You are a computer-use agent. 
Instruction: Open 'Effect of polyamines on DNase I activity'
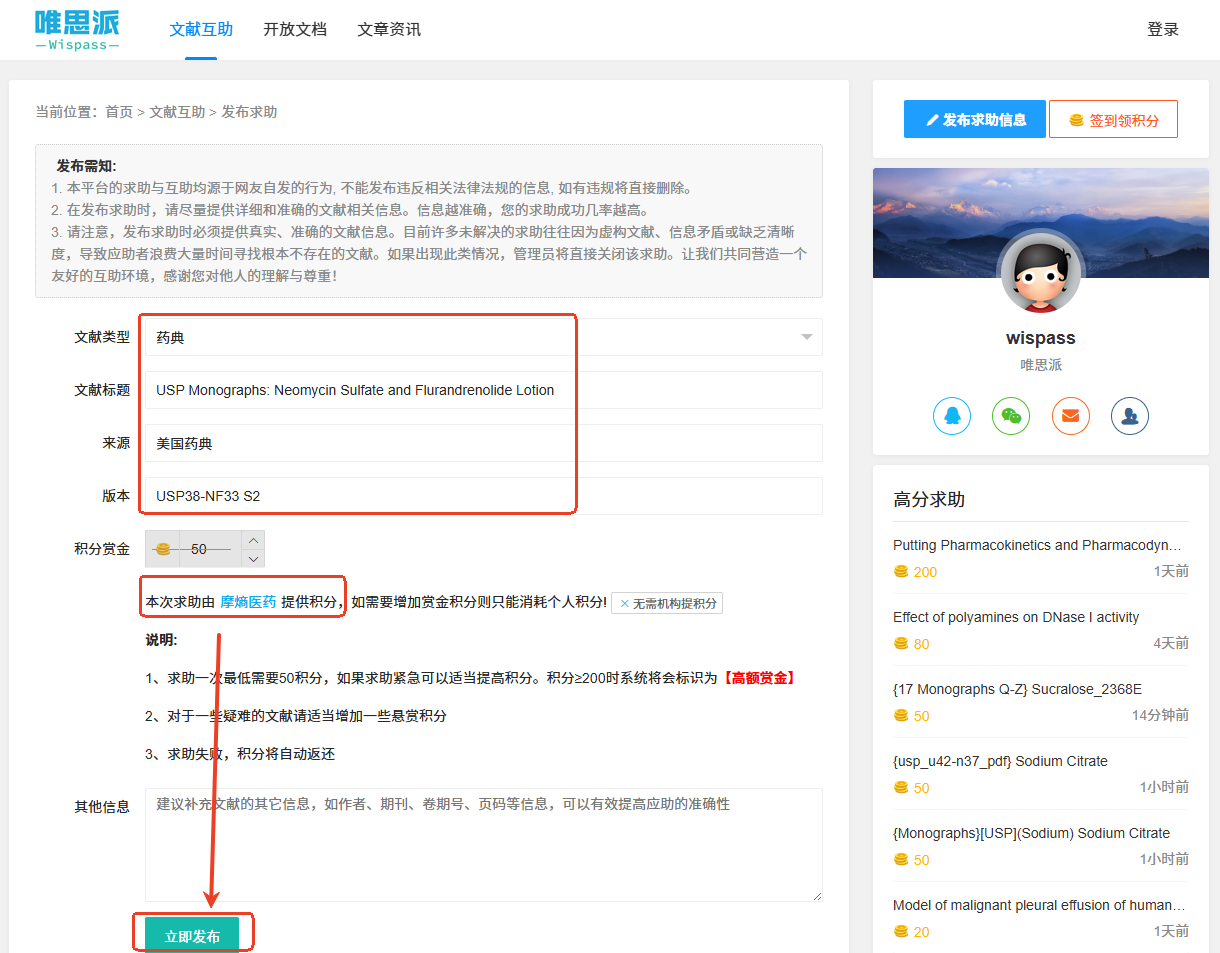click(x=1016, y=617)
